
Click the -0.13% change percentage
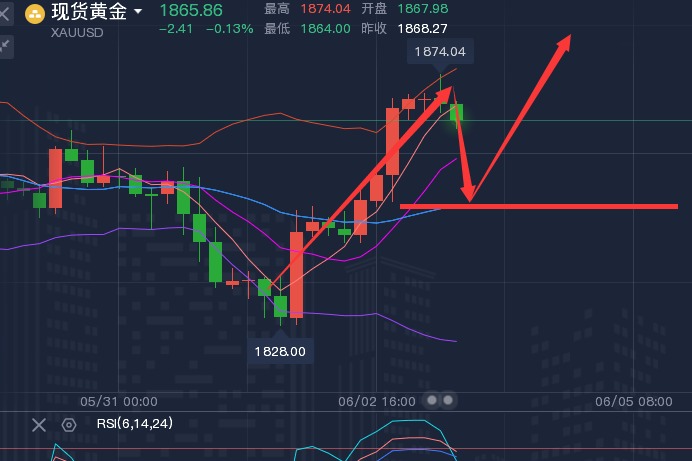point(230,29)
